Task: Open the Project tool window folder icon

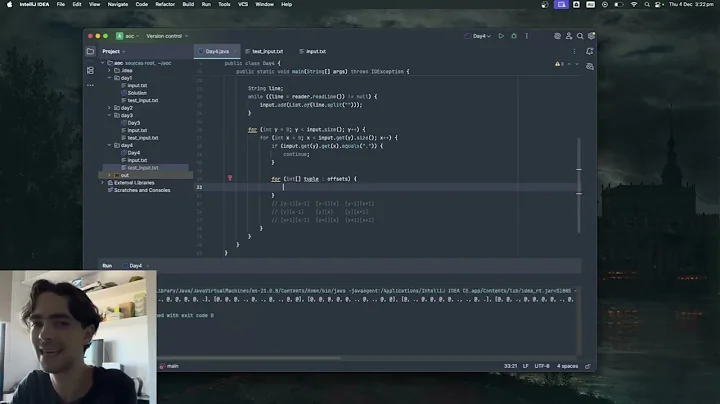Action: pyautogui.click(x=90, y=51)
